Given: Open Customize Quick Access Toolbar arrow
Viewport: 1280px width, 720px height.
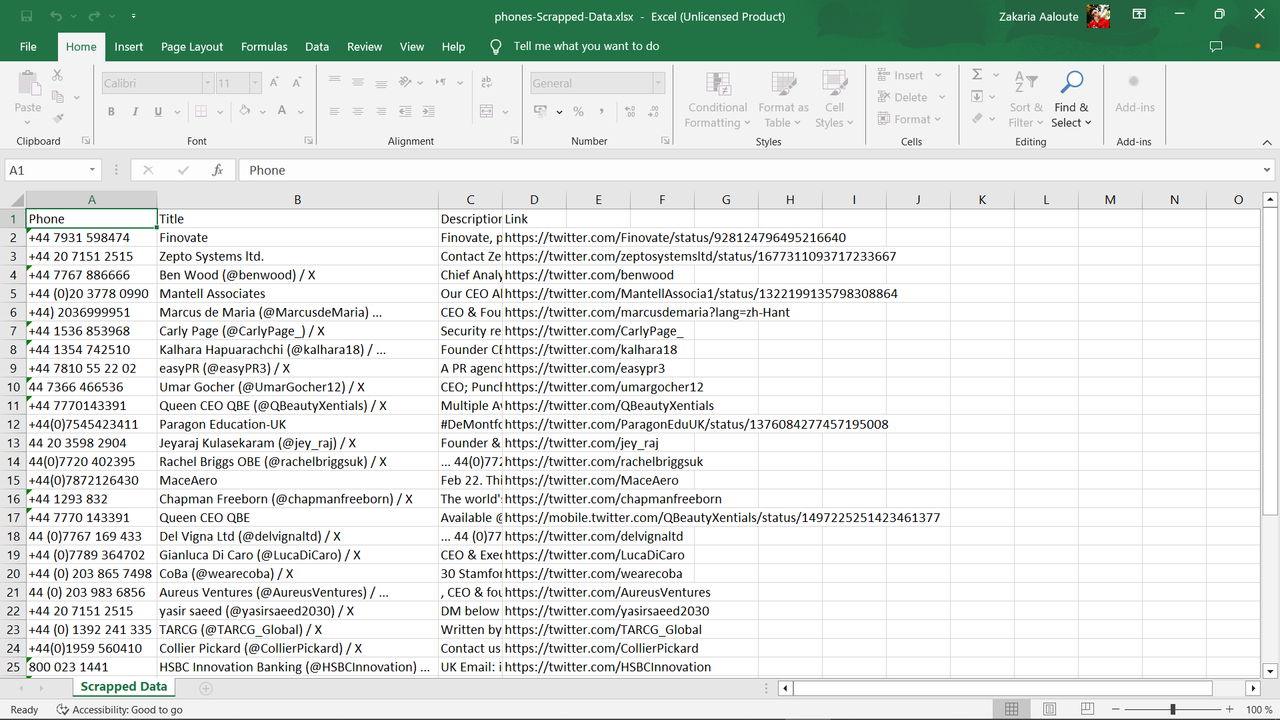Looking at the screenshot, I should pyautogui.click(x=133, y=17).
